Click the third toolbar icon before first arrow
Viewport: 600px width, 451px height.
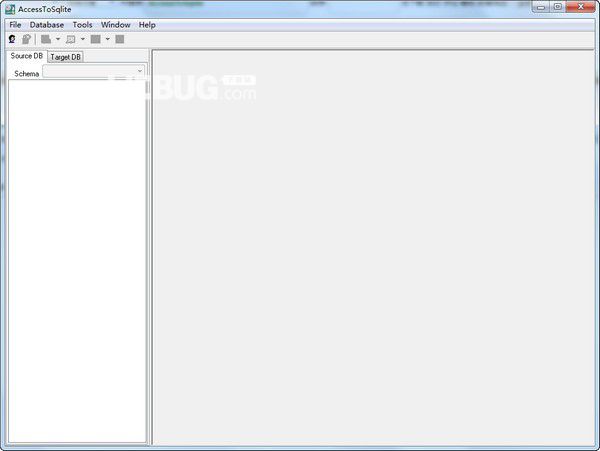[x=46, y=39]
